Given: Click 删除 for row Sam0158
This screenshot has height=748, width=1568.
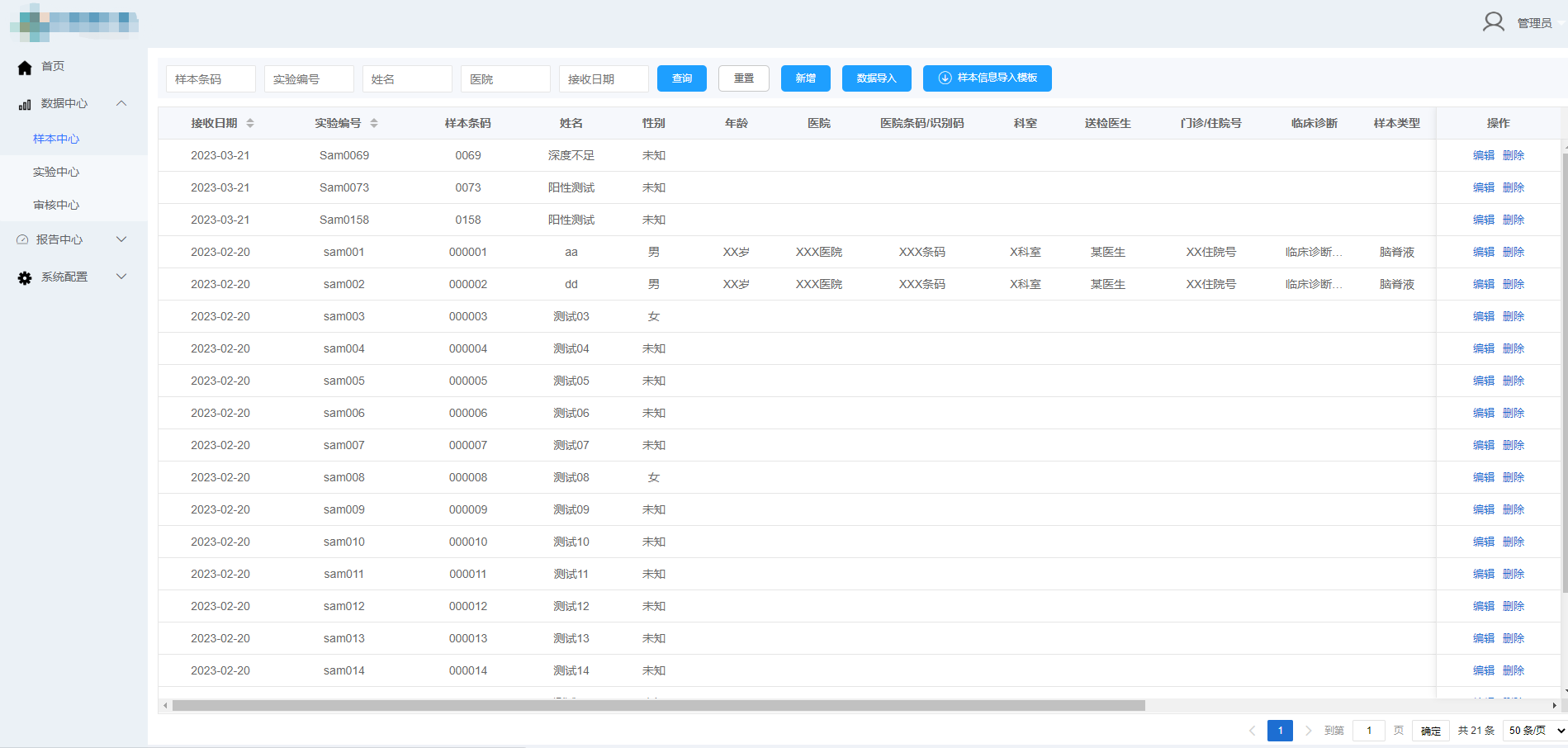Looking at the screenshot, I should [x=1514, y=220].
